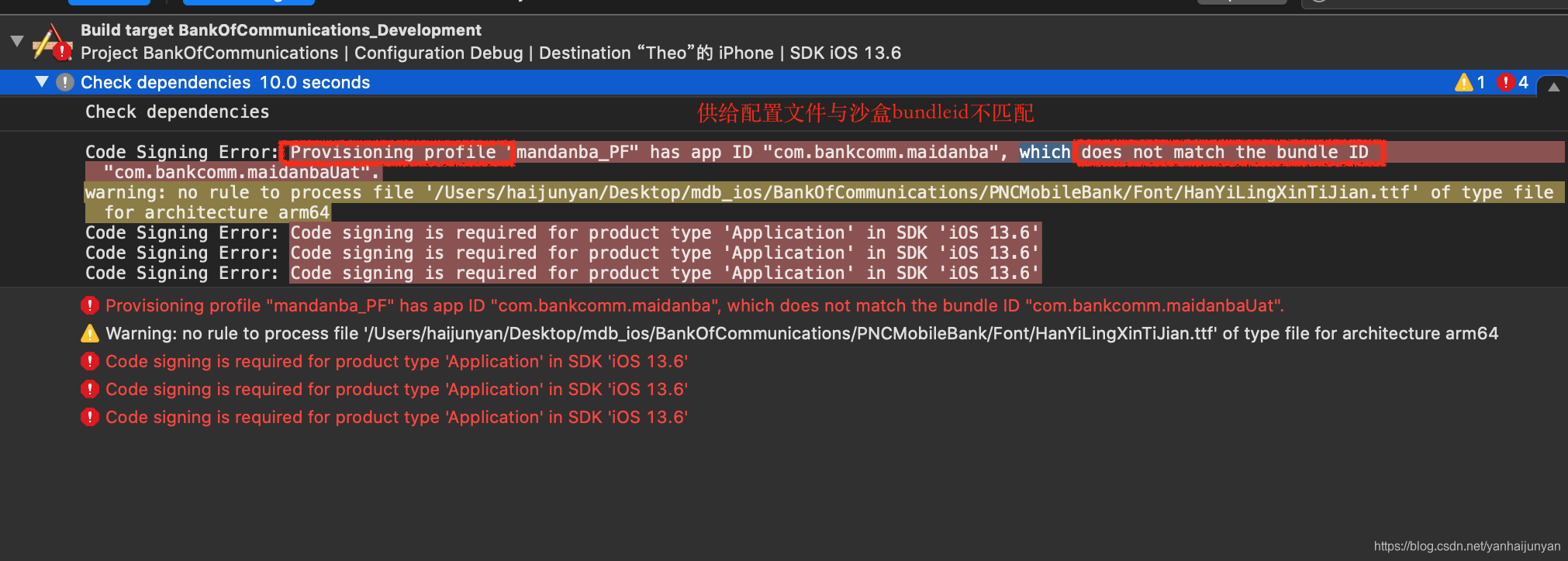Select the Check dependencies 10.0 seconds row
The image size is (1568, 561).
coord(784,82)
